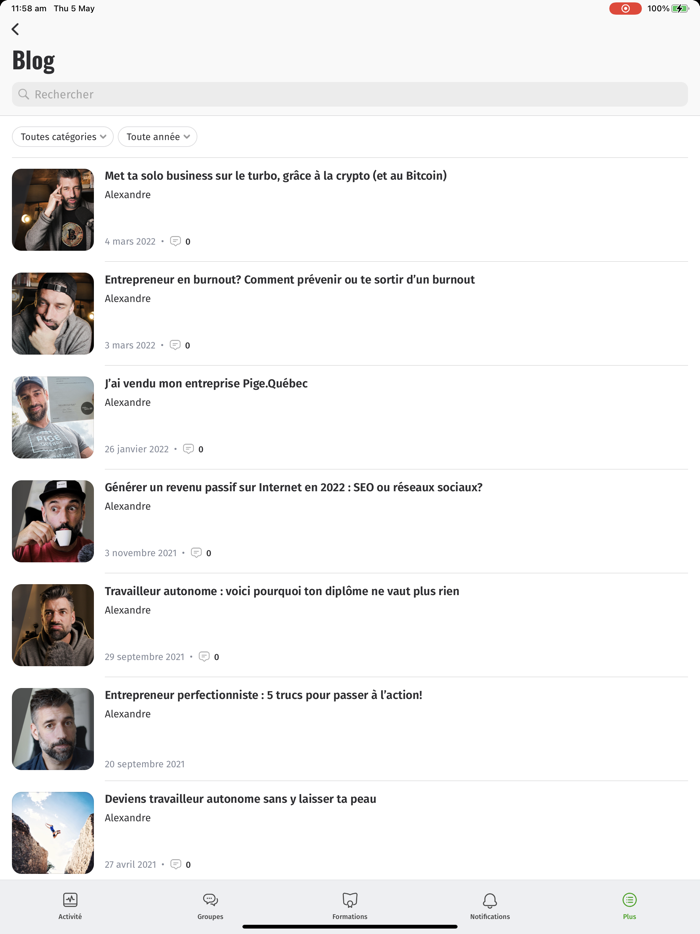Open the Groupes tab icon
This screenshot has width=700, height=934.
click(x=210, y=899)
